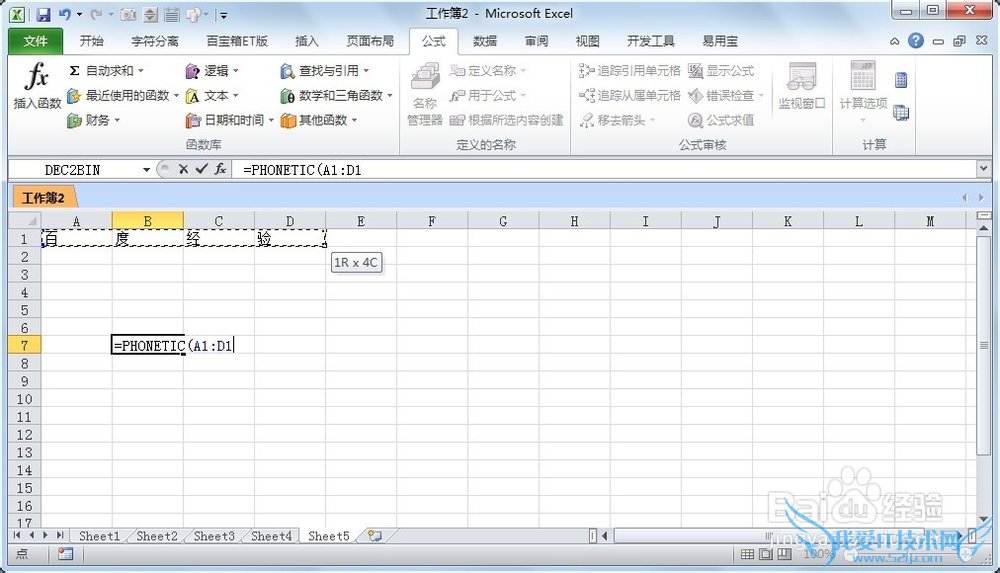Click the Calculate Now calculator icon
The width and height of the screenshot is (1000, 573).
(x=901, y=80)
